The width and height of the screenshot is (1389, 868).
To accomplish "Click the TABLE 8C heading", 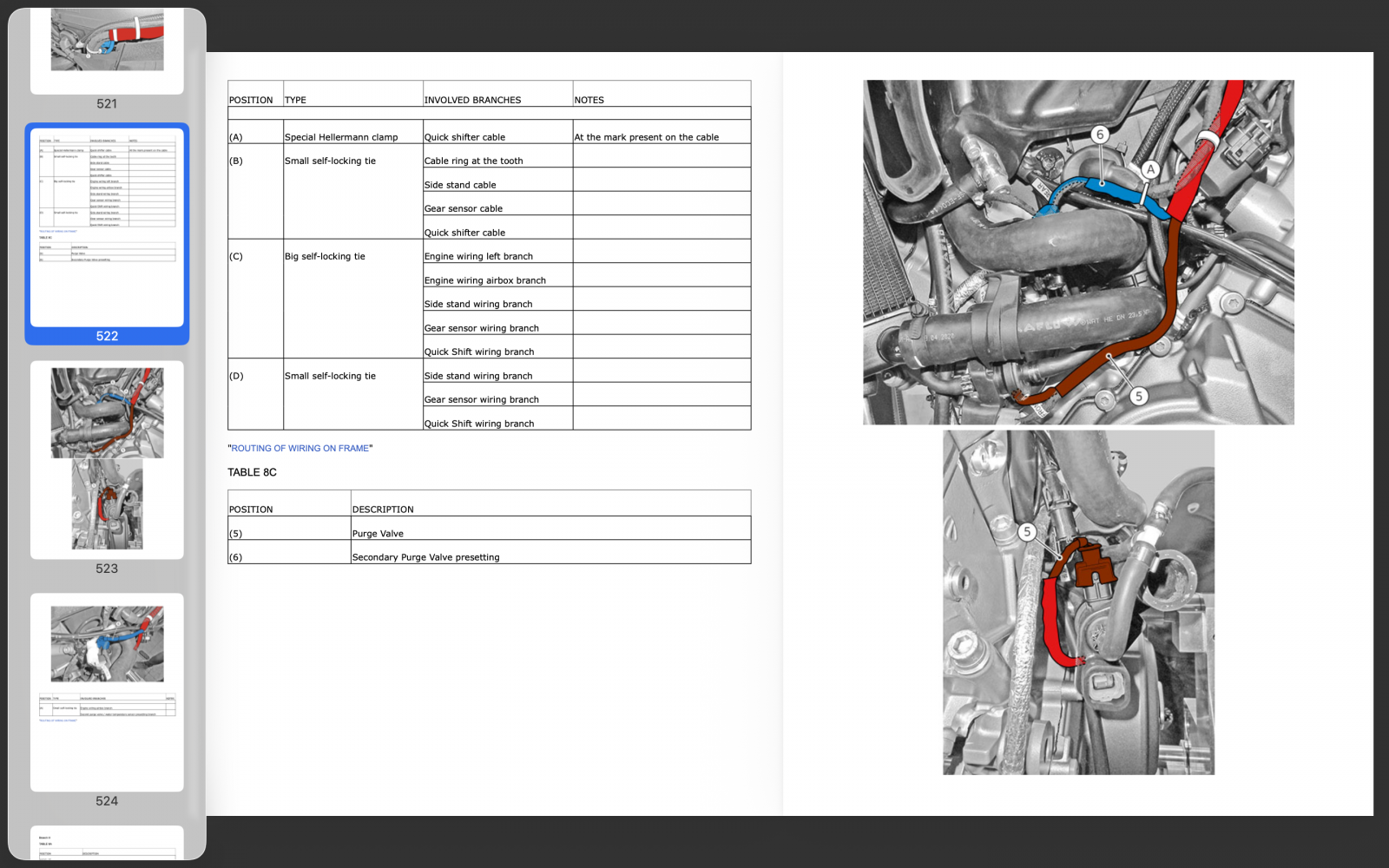I will 252,472.
